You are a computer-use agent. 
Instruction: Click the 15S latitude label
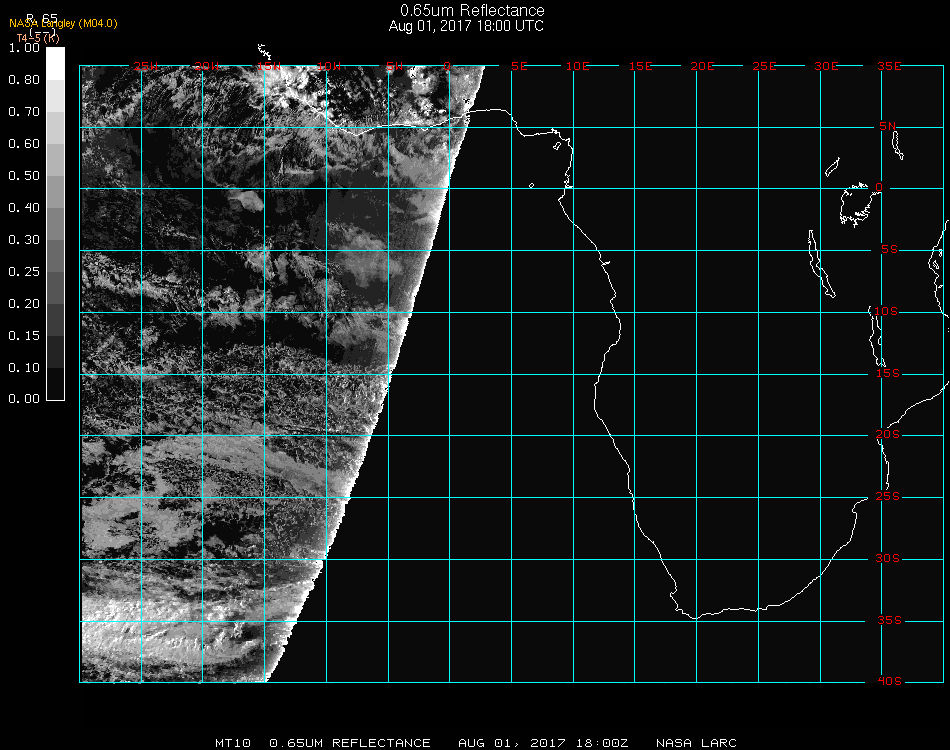[888, 373]
